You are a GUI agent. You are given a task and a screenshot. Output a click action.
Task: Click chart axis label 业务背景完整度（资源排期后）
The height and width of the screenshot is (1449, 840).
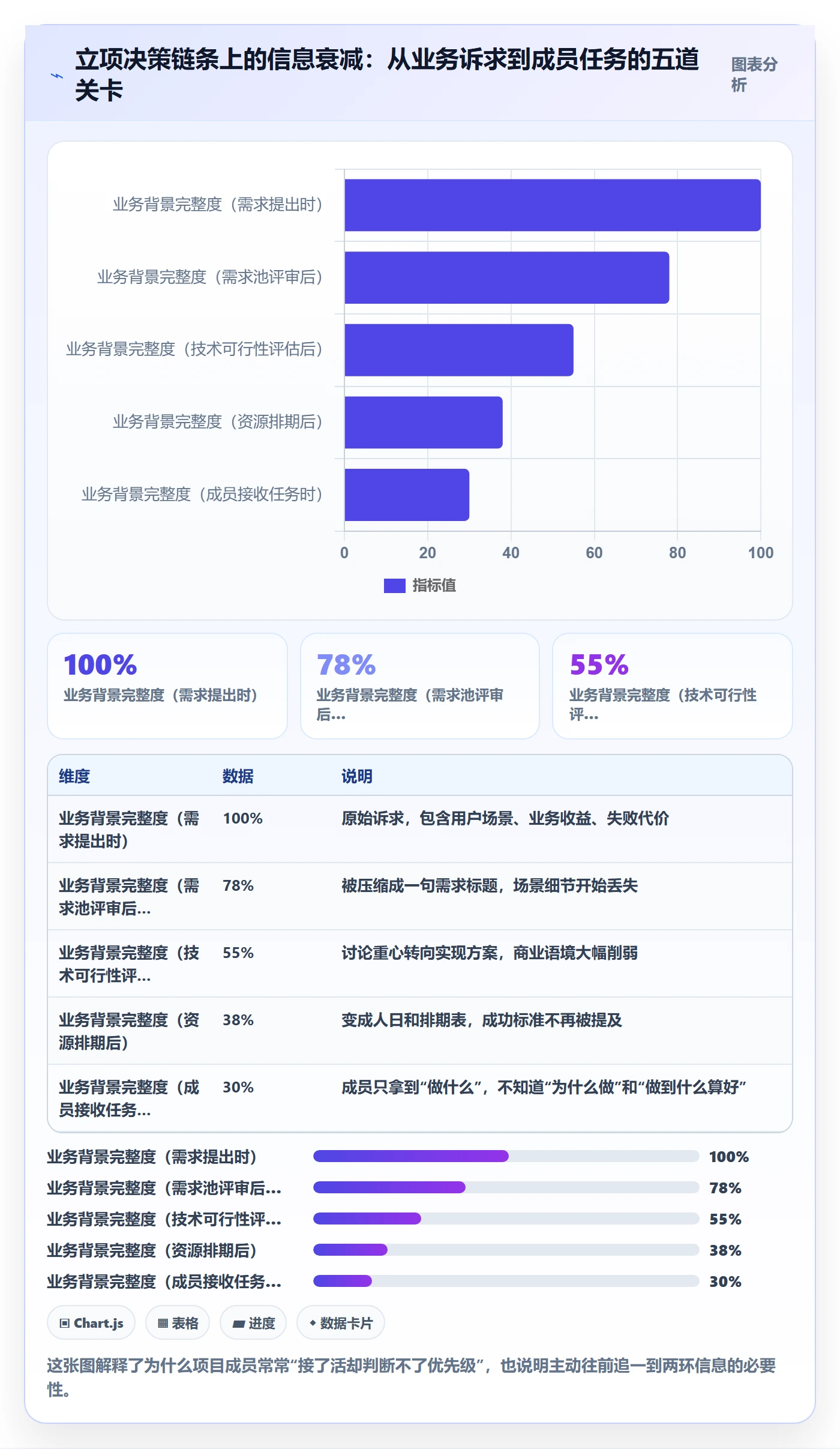pos(218,422)
